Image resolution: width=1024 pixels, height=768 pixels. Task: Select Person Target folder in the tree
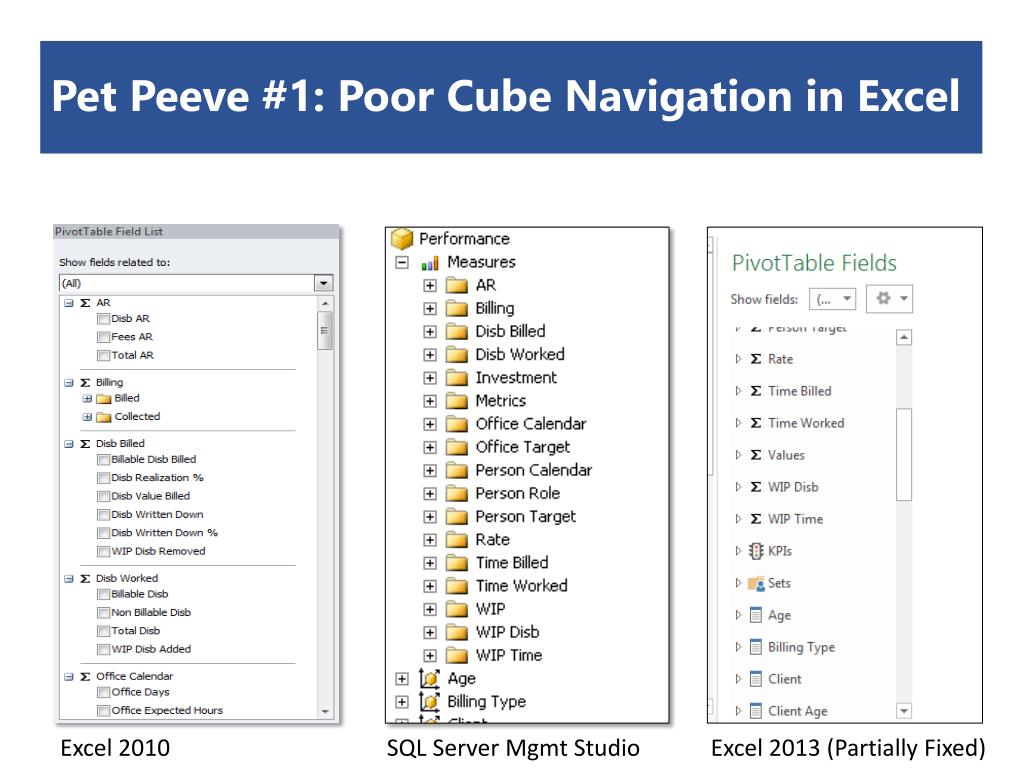525,517
